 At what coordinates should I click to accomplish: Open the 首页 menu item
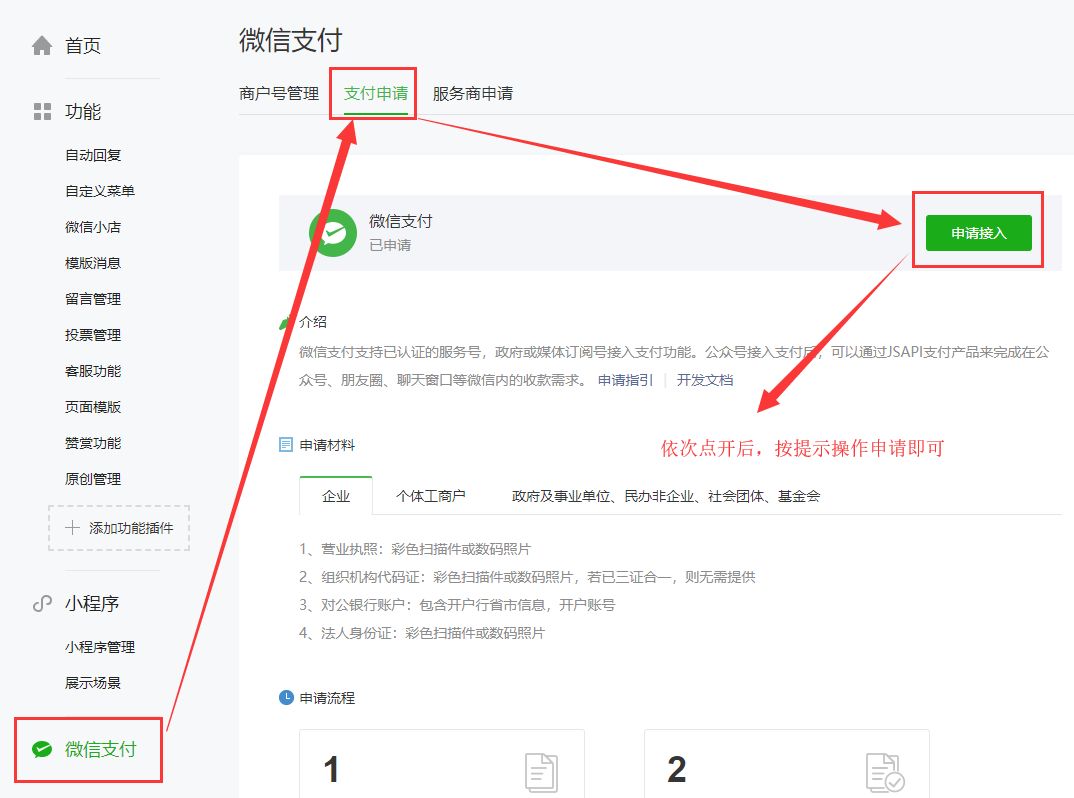pyautogui.click(x=83, y=46)
